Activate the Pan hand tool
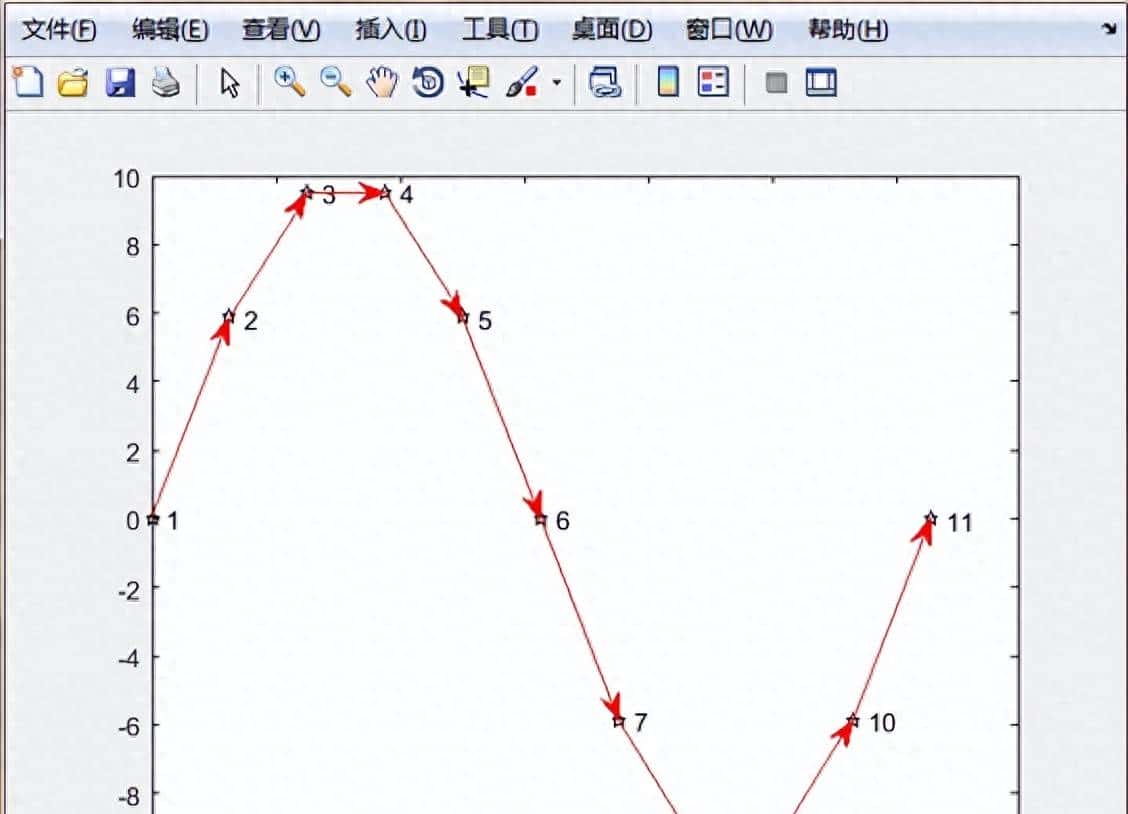Image resolution: width=1128 pixels, height=814 pixels. 381,83
